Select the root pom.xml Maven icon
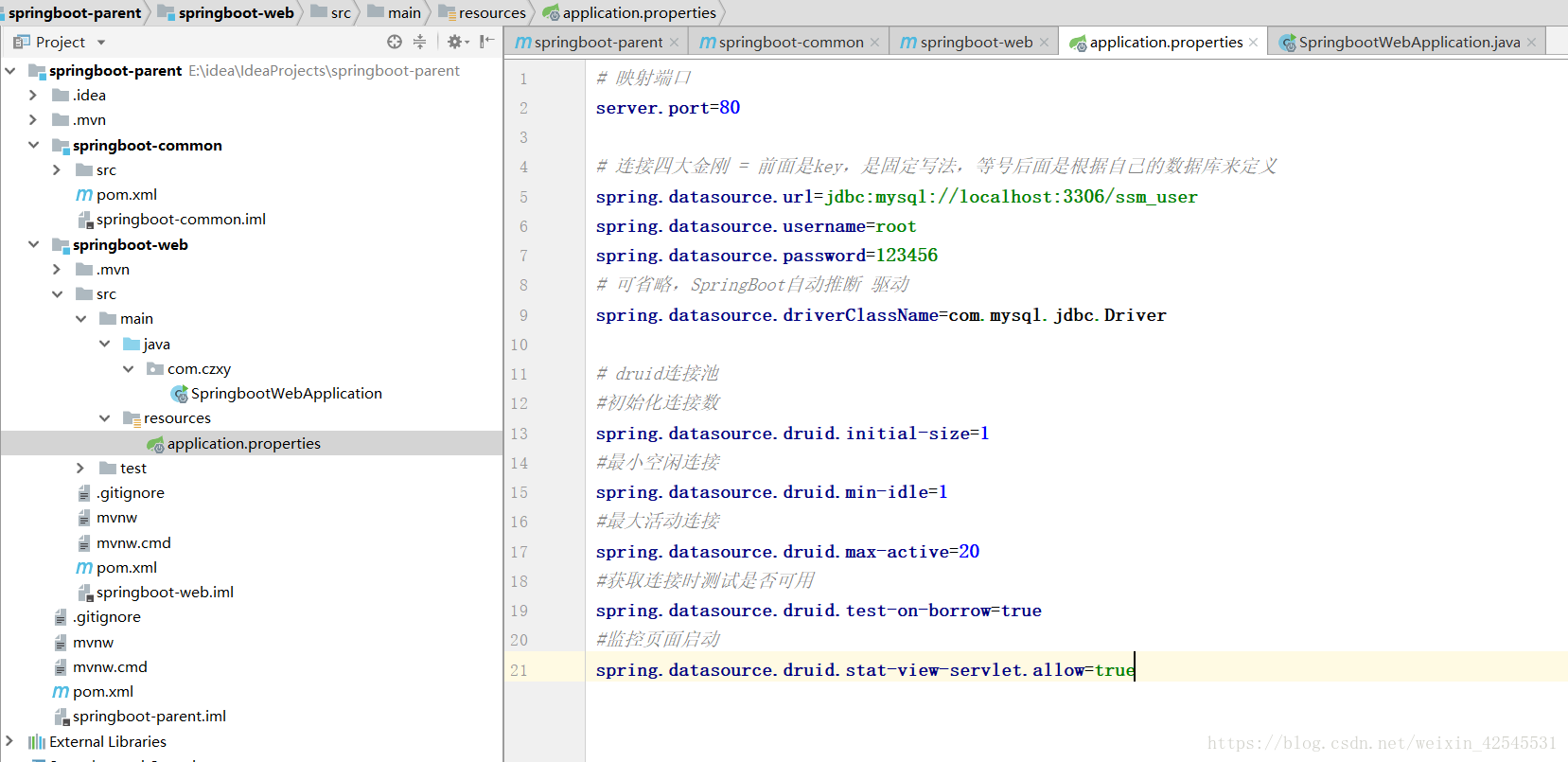The width and height of the screenshot is (1568, 762). pyautogui.click(x=61, y=692)
